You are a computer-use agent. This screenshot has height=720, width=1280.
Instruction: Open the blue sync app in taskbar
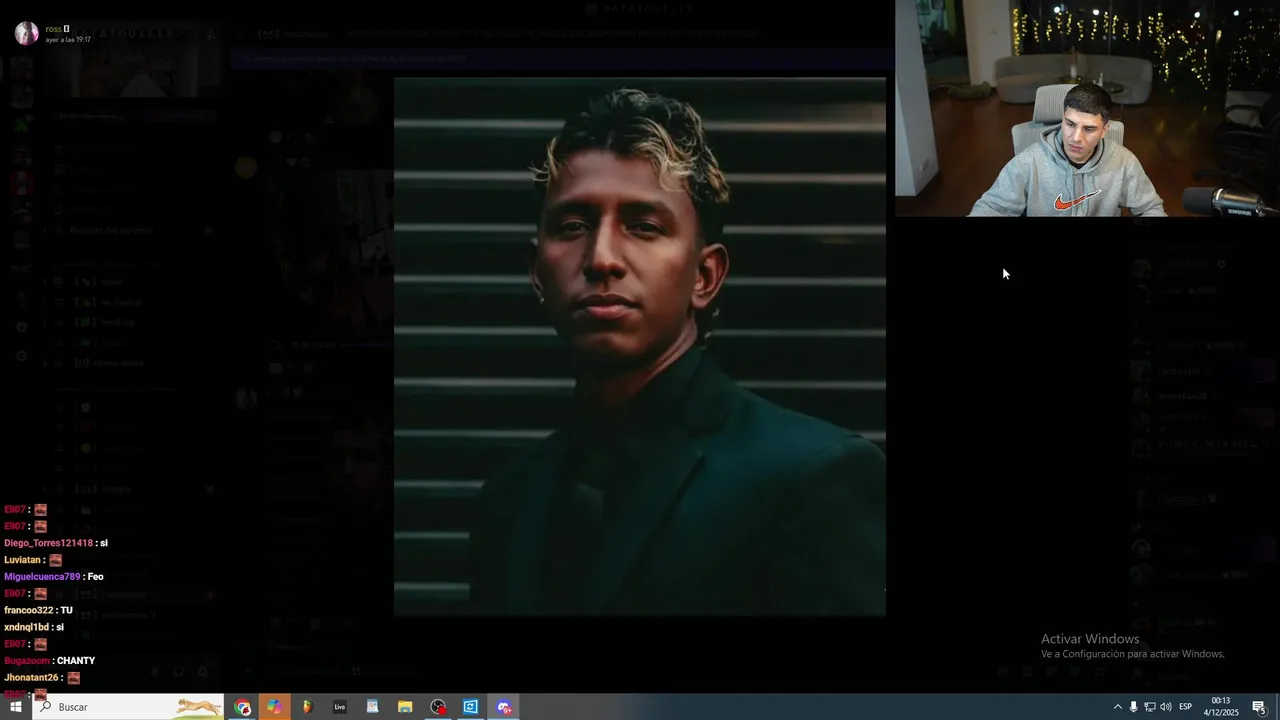470,707
